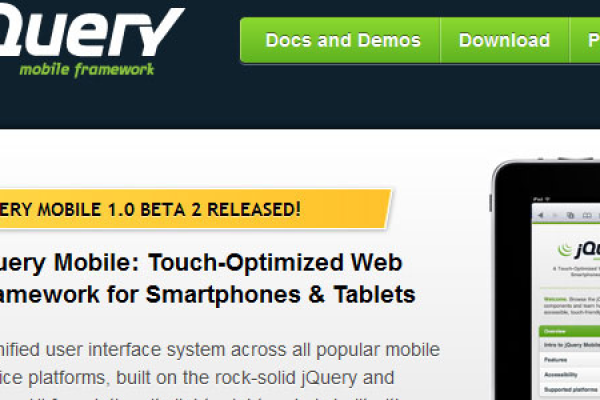
Task: Click the iPad device hardware side button
Action: (491, 203)
